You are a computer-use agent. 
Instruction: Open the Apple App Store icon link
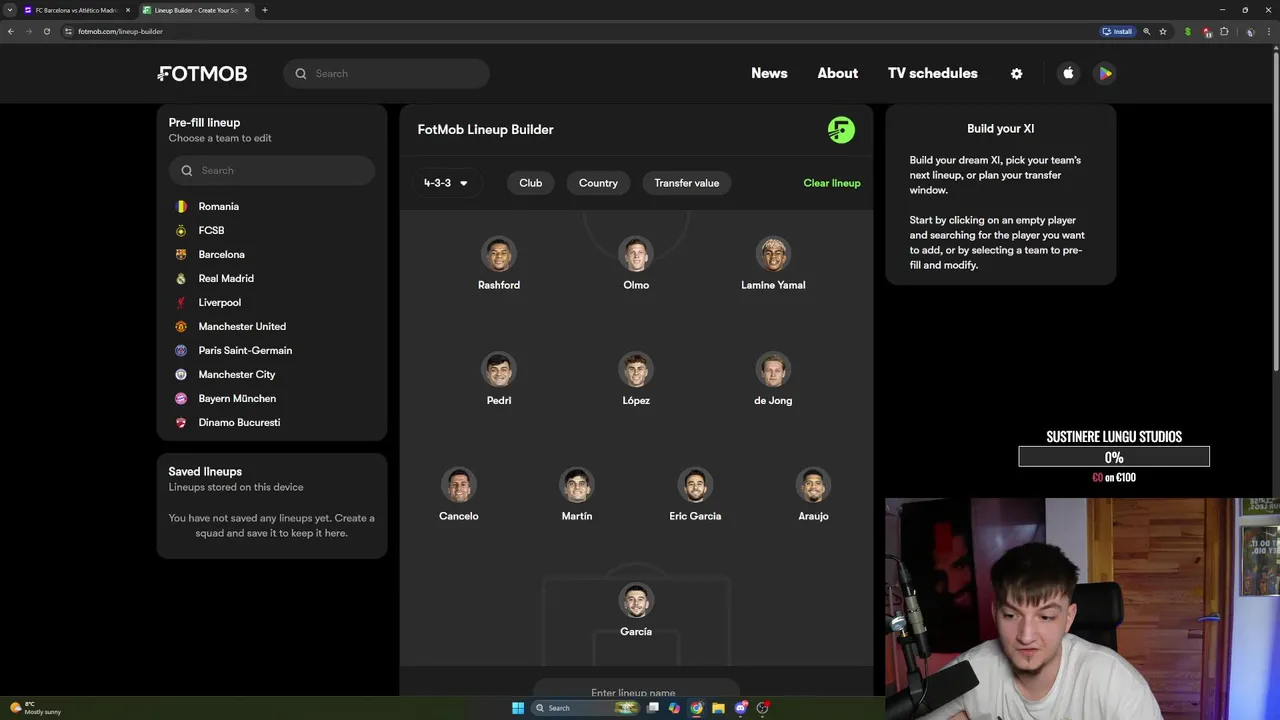[x=1068, y=73]
